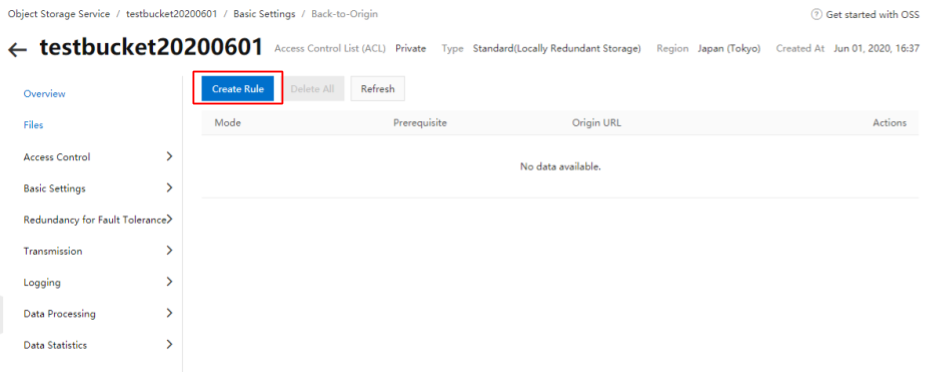Select Logging in sidebar
The width and height of the screenshot is (935, 381).
point(42,283)
